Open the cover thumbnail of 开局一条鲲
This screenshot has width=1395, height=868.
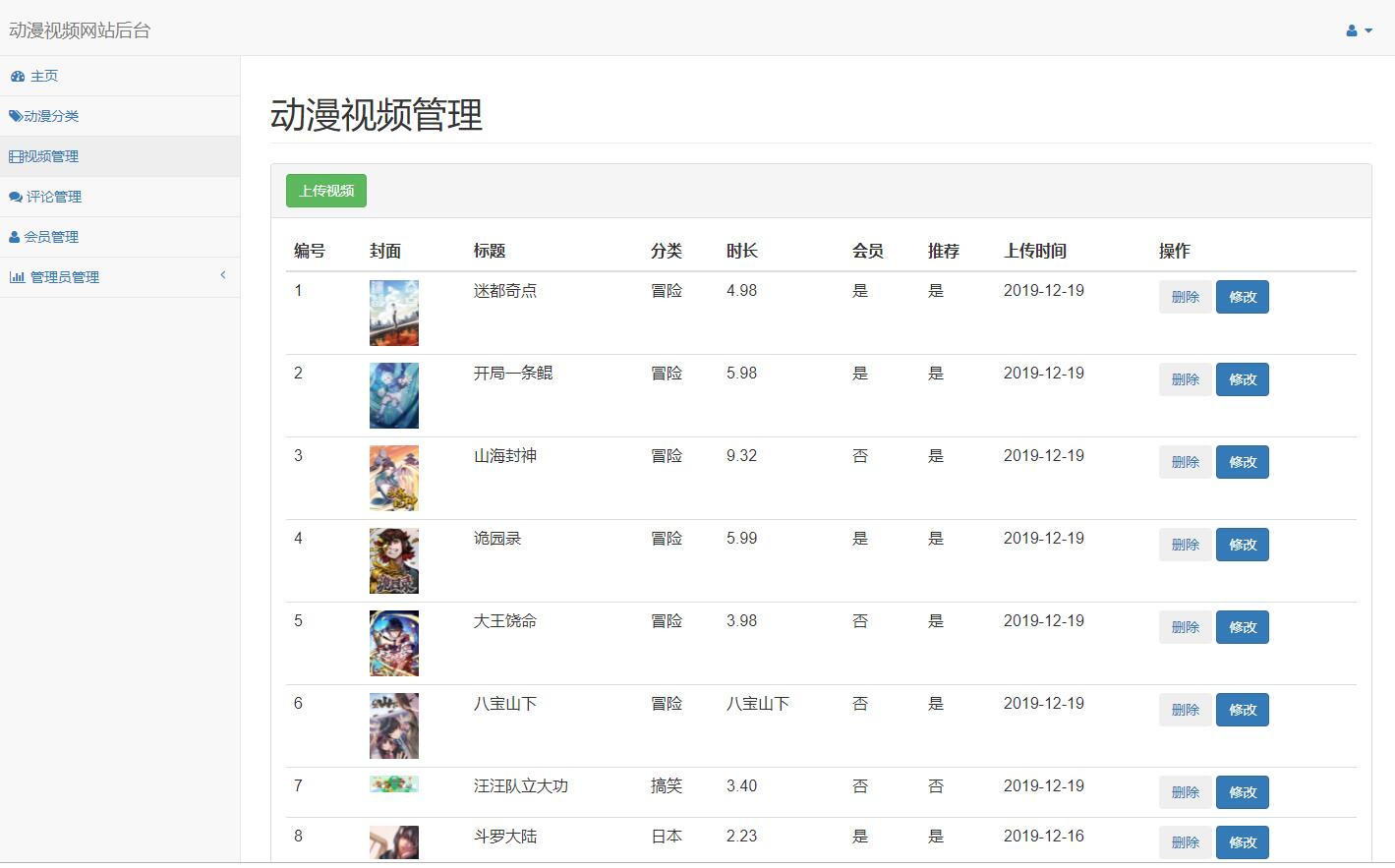393,395
